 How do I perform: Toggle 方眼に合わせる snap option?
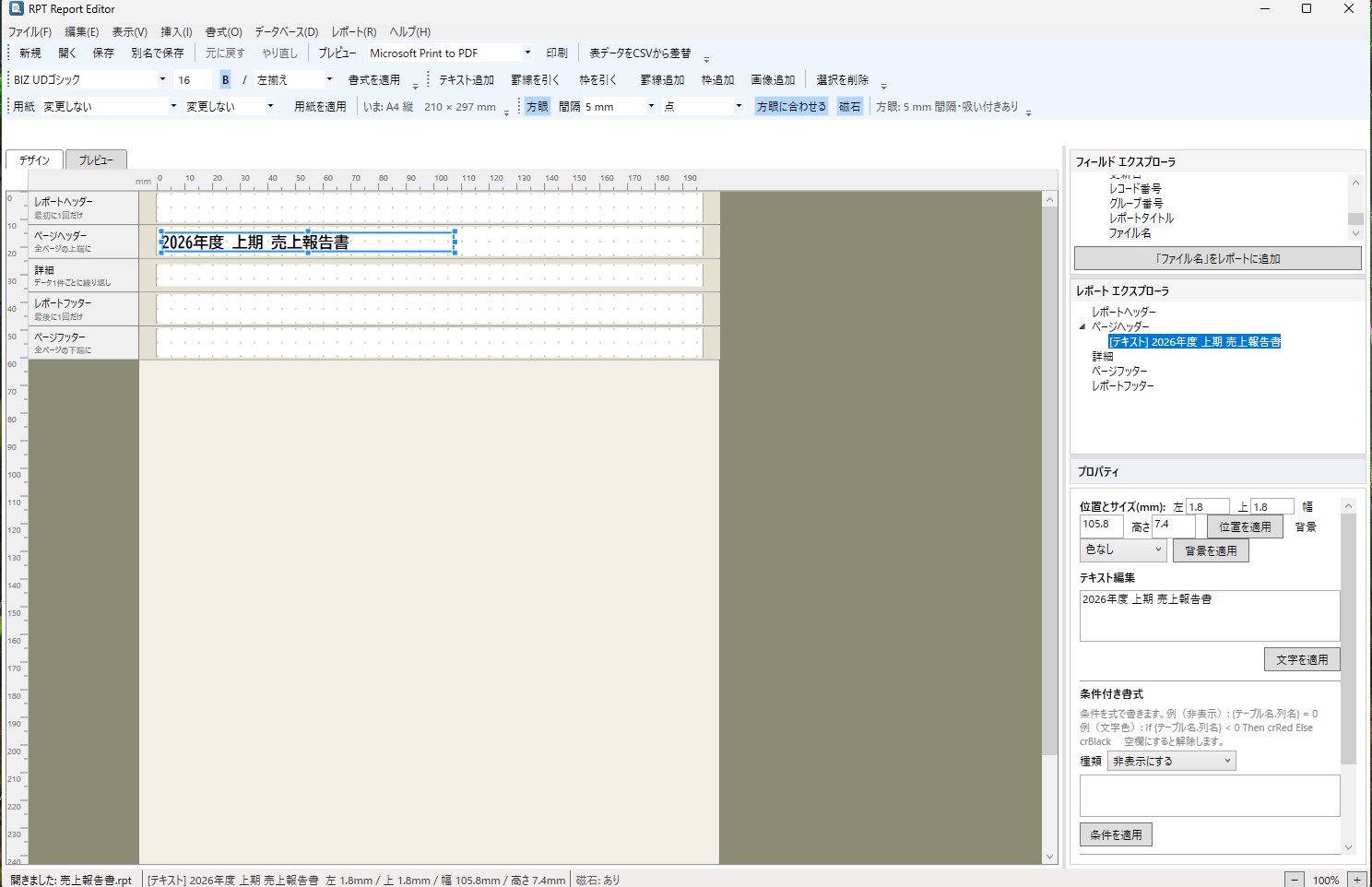point(791,107)
